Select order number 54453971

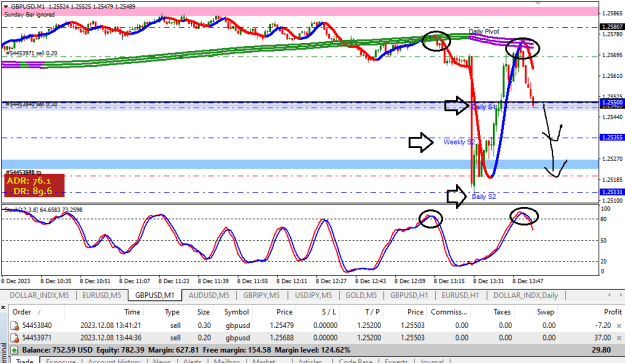click(x=37, y=338)
